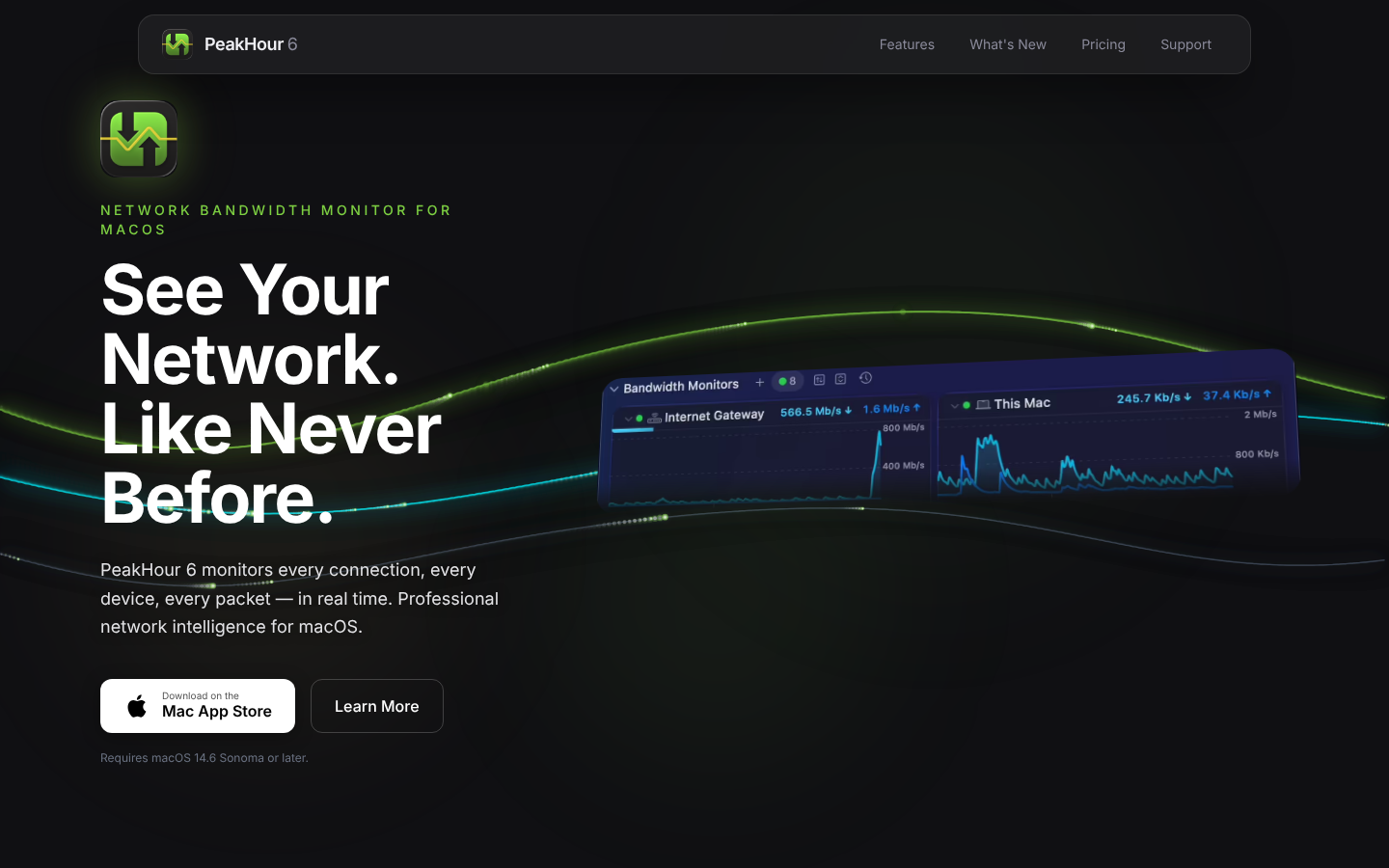The image size is (1389, 868).
Task: Click the 'PeakHour 6 monitors every connection' paragraph
Action: tap(300, 598)
